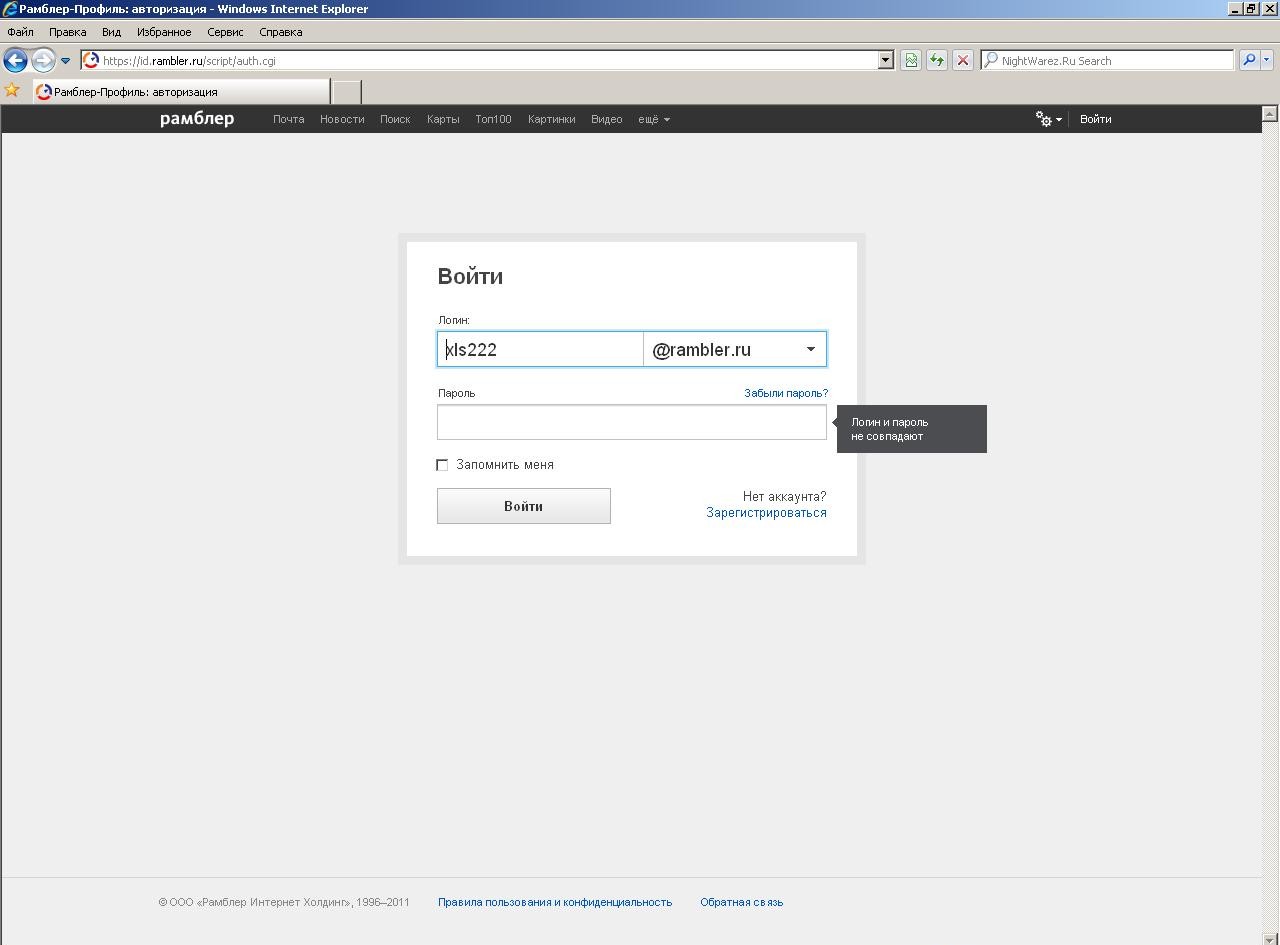The height and width of the screenshot is (945, 1280).
Task: Click the search magnifier button
Action: (x=1248, y=60)
